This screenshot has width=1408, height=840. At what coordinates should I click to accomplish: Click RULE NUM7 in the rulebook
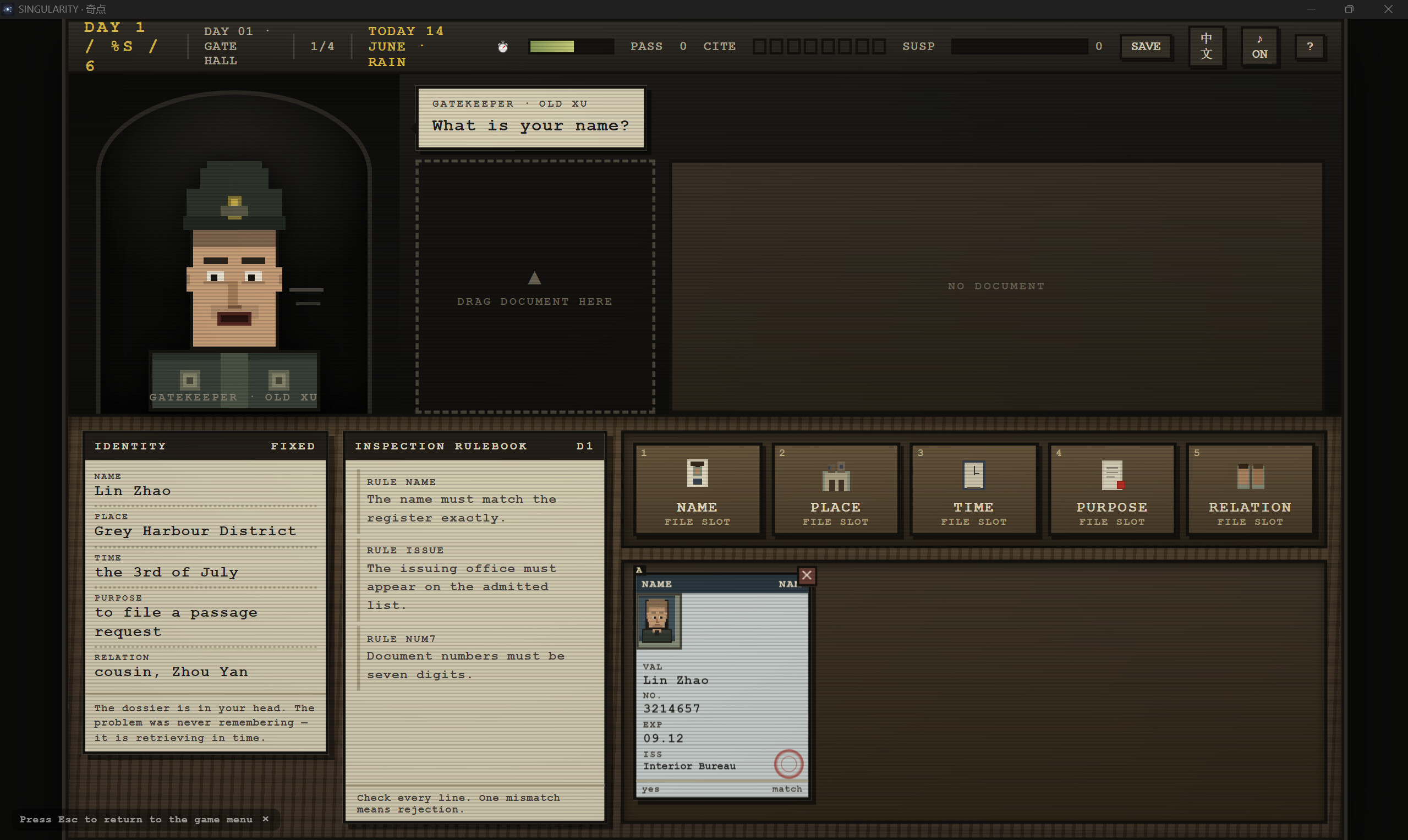click(402, 639)
